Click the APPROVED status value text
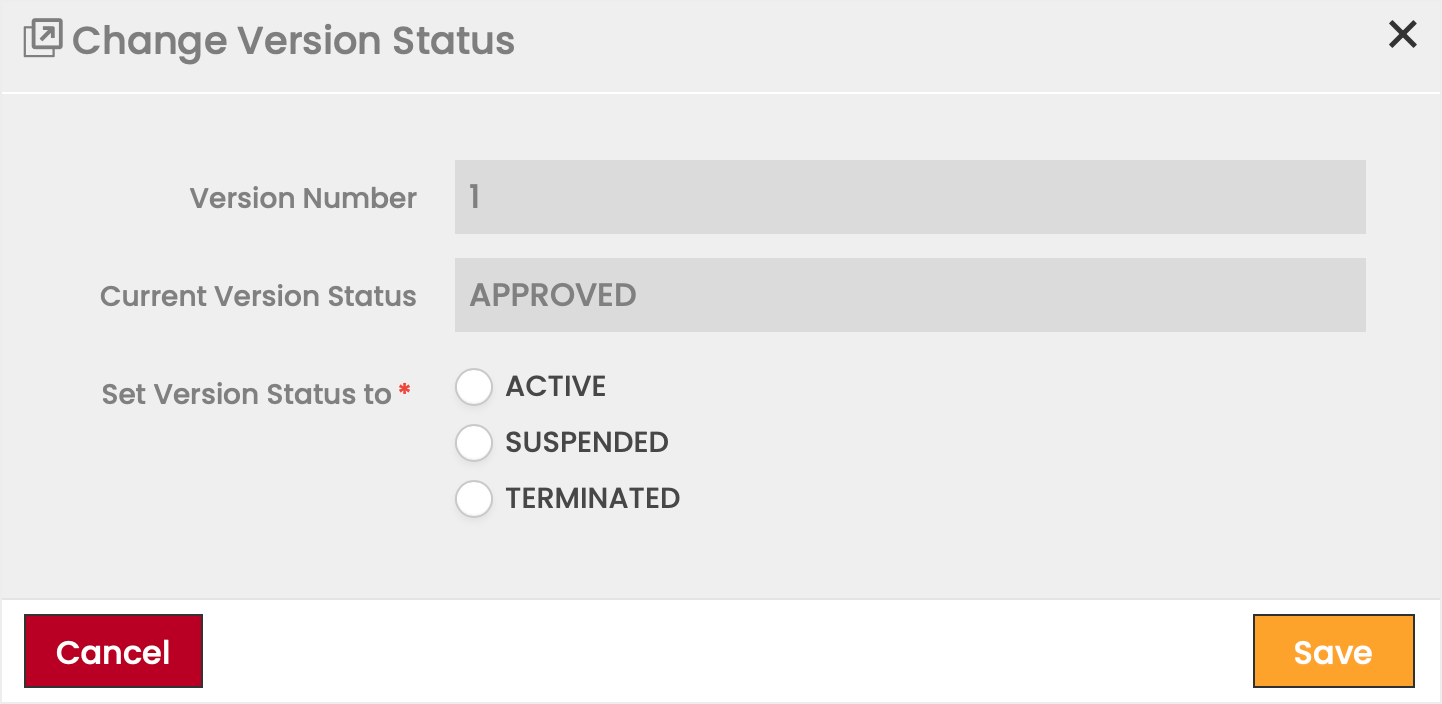 pyautogui.click(x=553, y=295)
